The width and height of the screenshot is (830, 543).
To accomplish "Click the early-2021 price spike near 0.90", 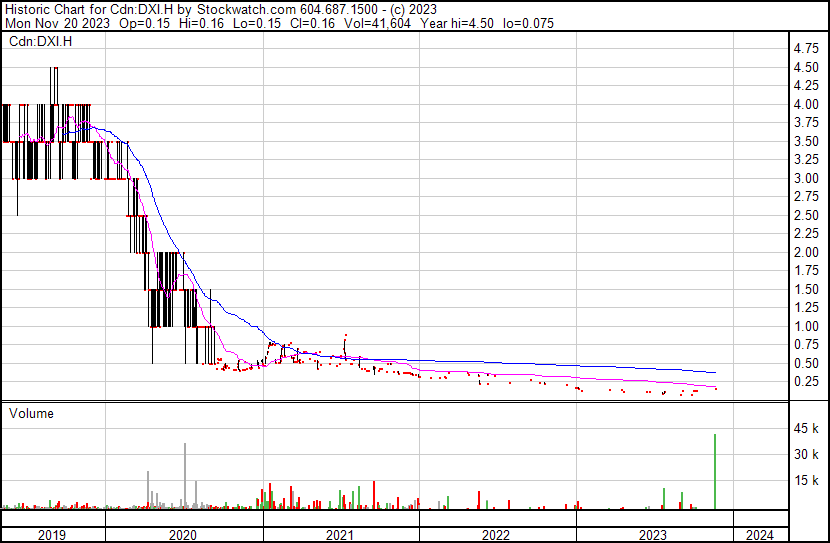I will [345, 347].
